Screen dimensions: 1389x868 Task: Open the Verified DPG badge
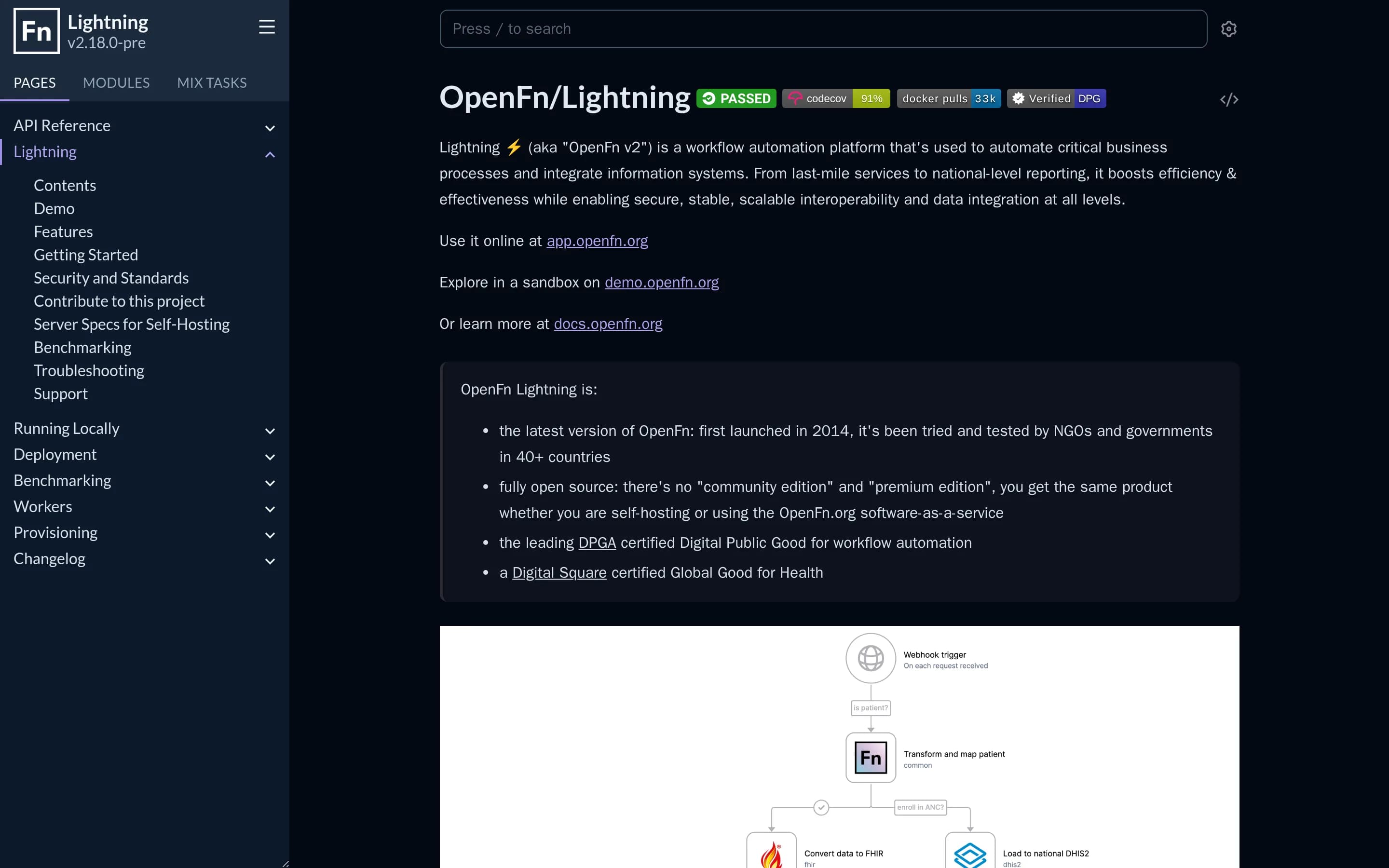(x=1056, y=99)
